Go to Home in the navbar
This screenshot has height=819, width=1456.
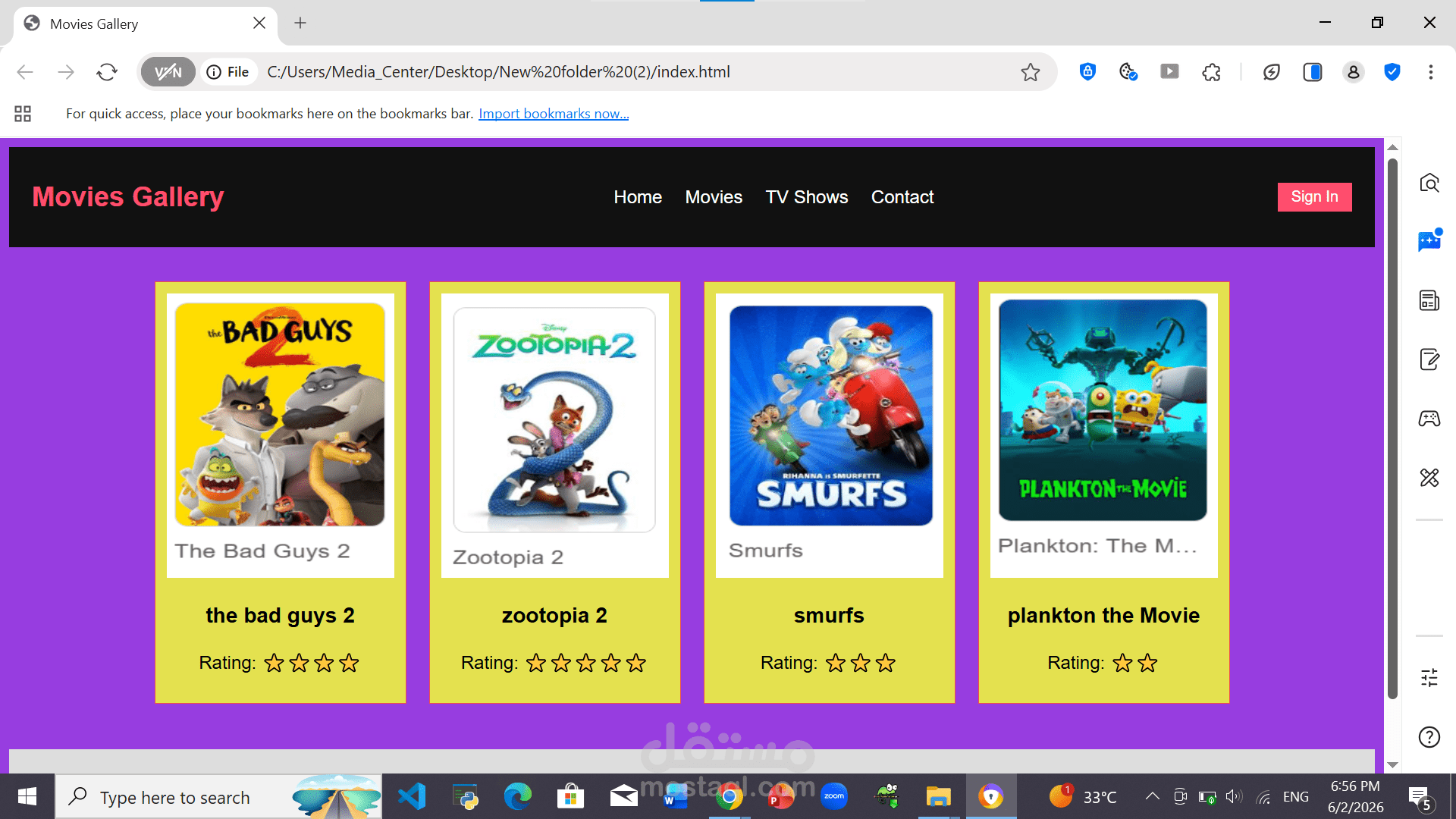(638, 197)
